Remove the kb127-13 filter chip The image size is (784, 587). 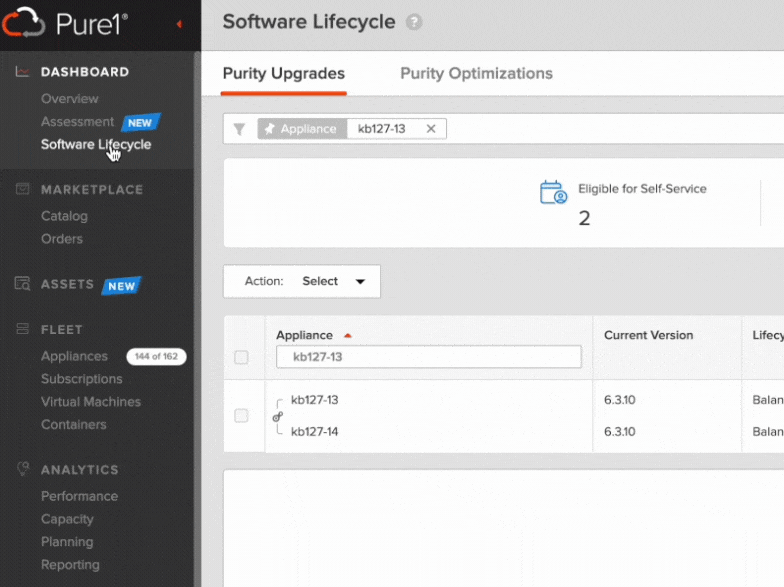point(430,129)
